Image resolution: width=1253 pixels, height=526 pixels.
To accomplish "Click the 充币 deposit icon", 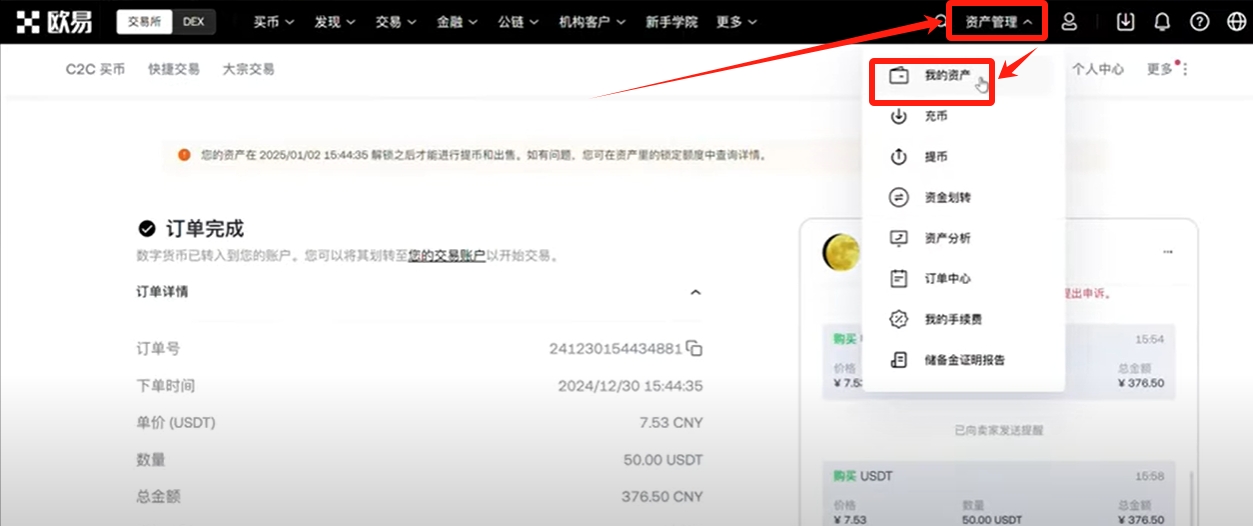I will [899, 117].
